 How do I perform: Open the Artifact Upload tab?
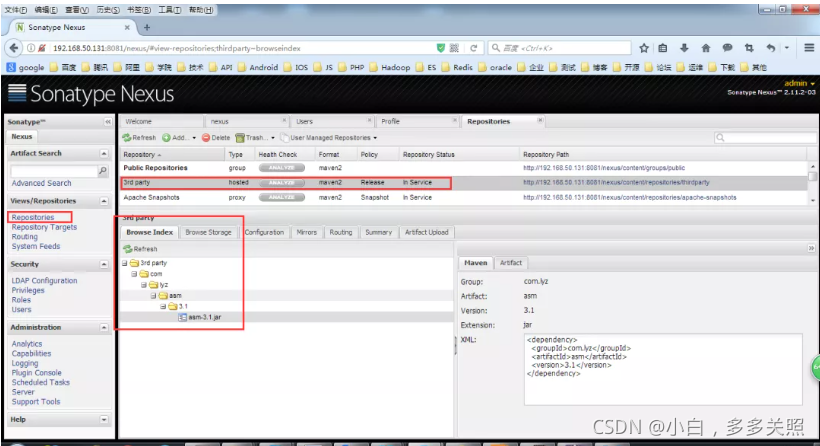tap(426, 232)
